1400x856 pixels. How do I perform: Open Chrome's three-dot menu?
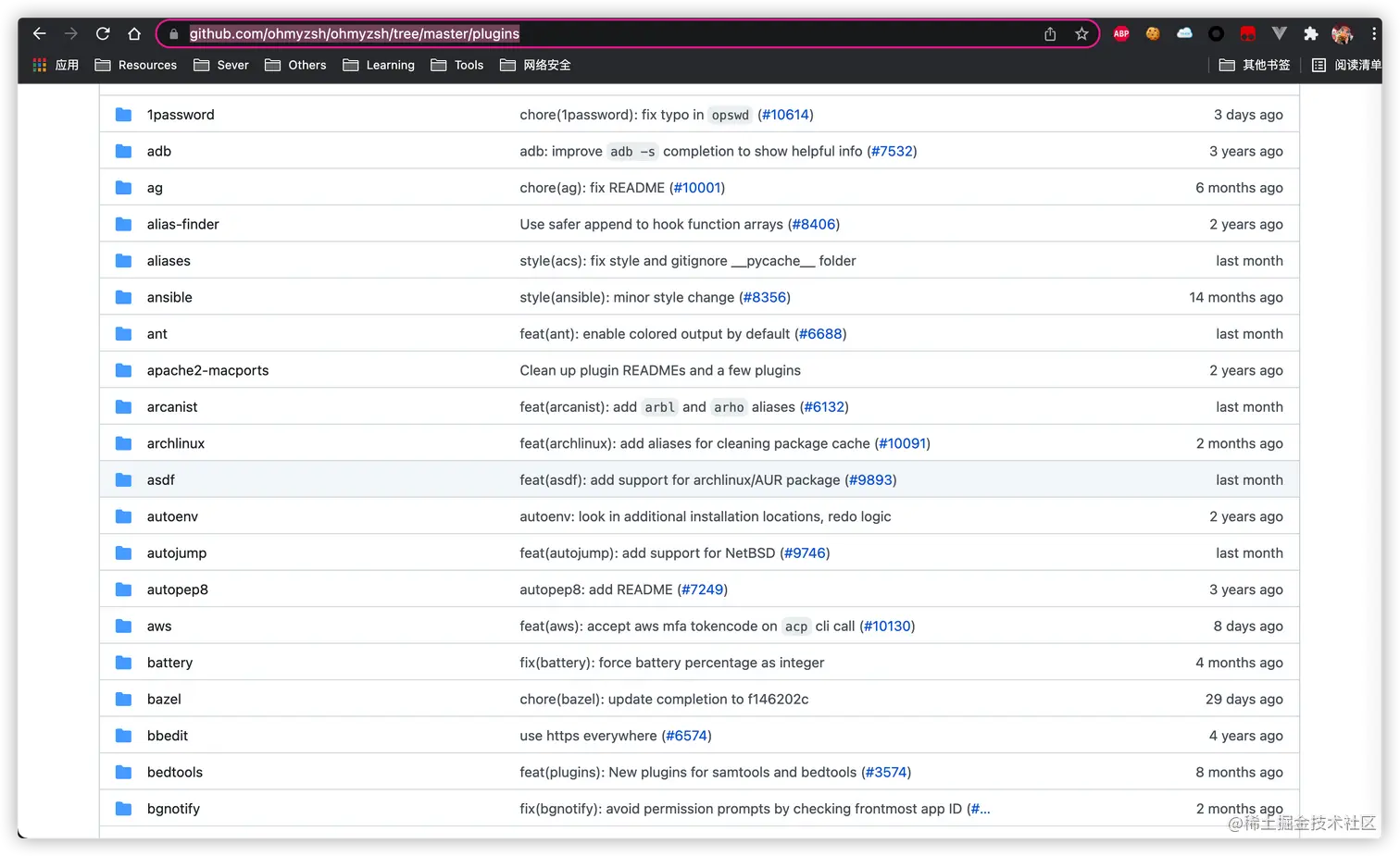[x=1374, y=34]
